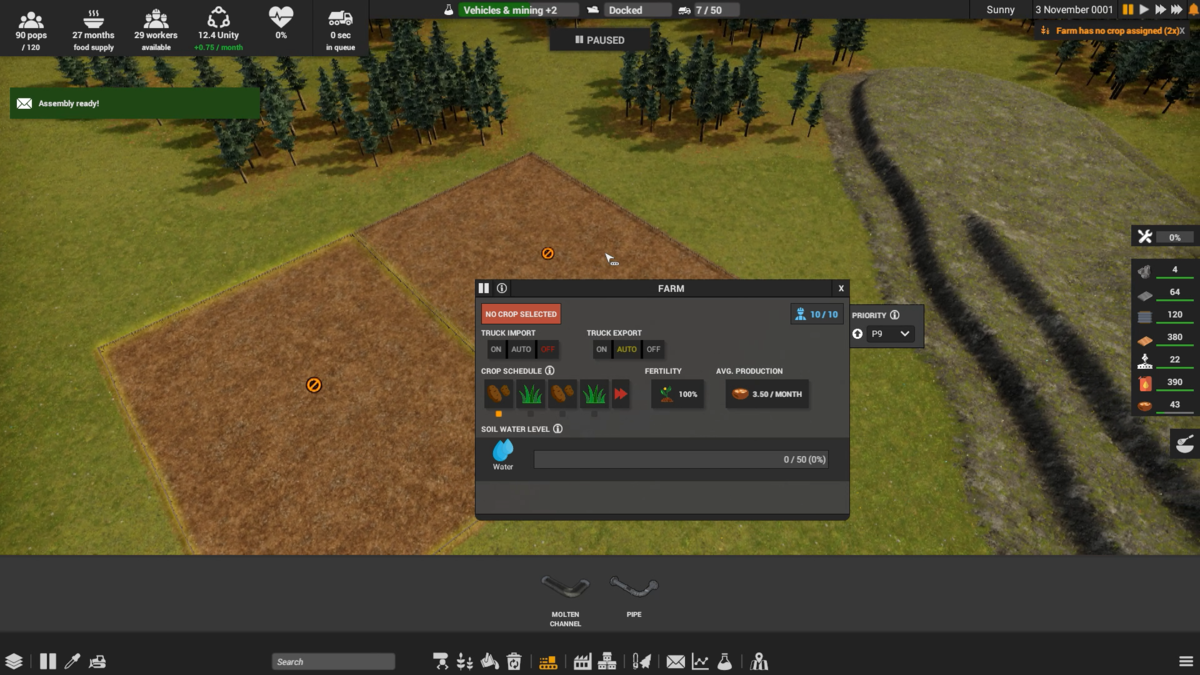
Task: Open the hamburger main menu icon
Action: (1186, 661)
